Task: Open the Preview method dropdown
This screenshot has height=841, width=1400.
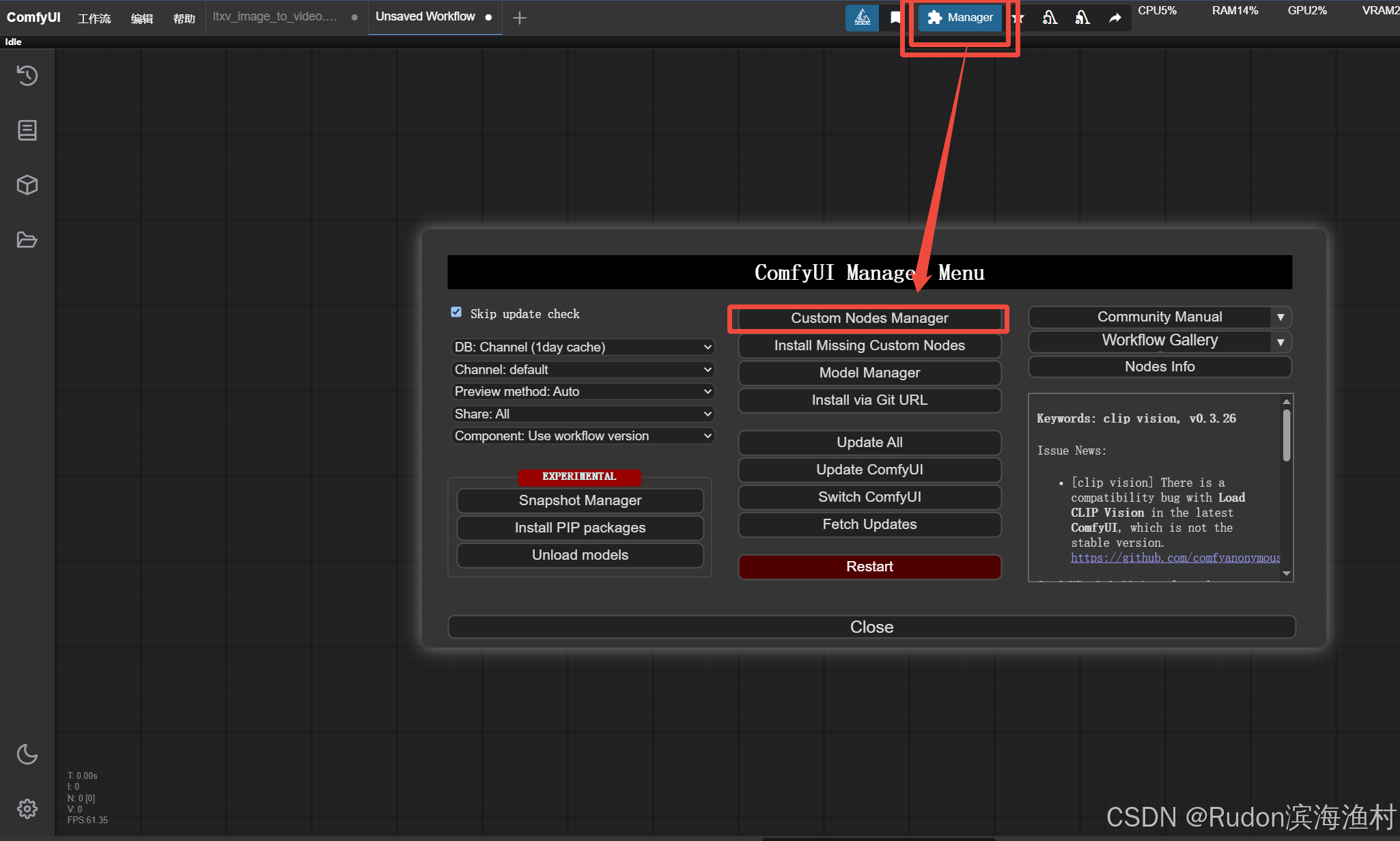Action: click(582, 391)
